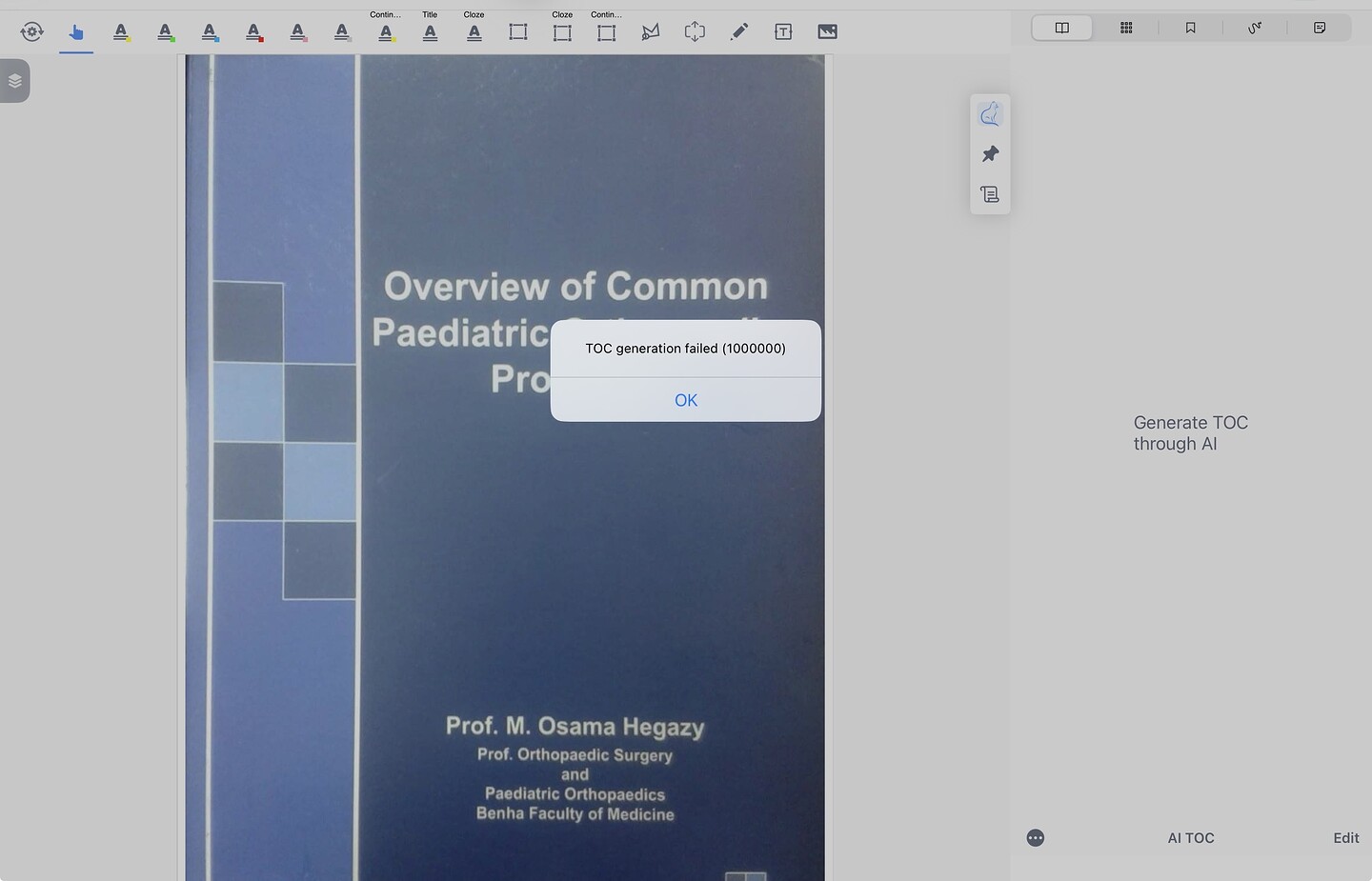The height and width of the screenshot is (881, 1372).
Task: Pick the green text highlighter
Action: click(166, 31)
